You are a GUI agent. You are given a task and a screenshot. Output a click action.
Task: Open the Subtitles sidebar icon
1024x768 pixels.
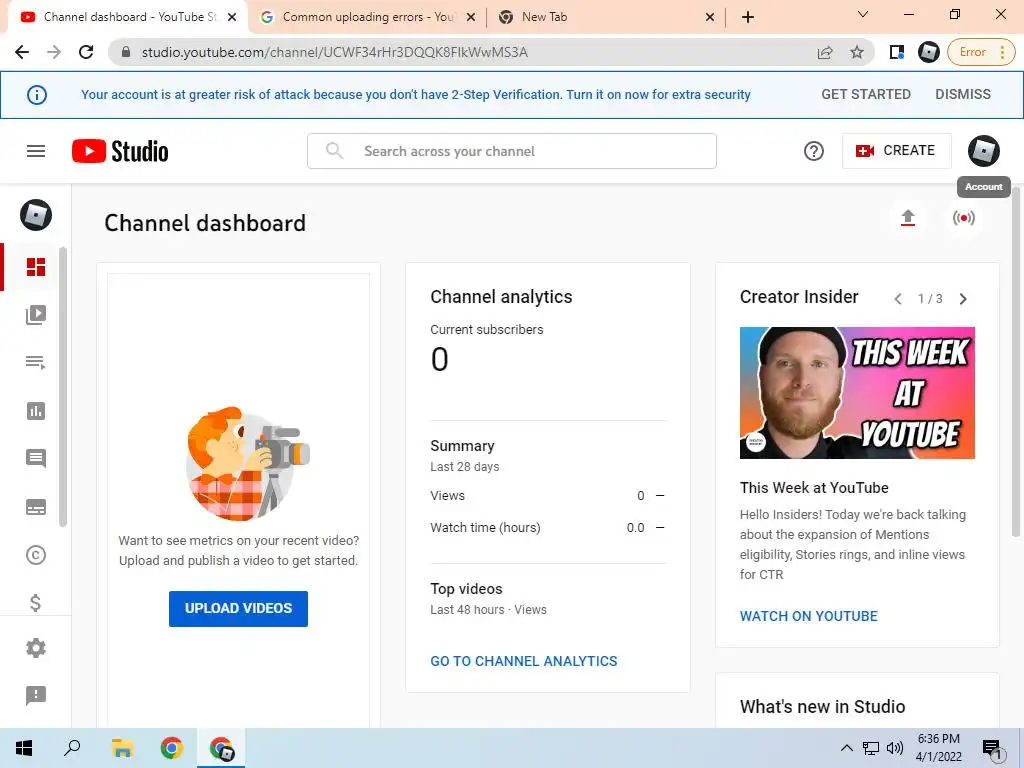point(36,507)
